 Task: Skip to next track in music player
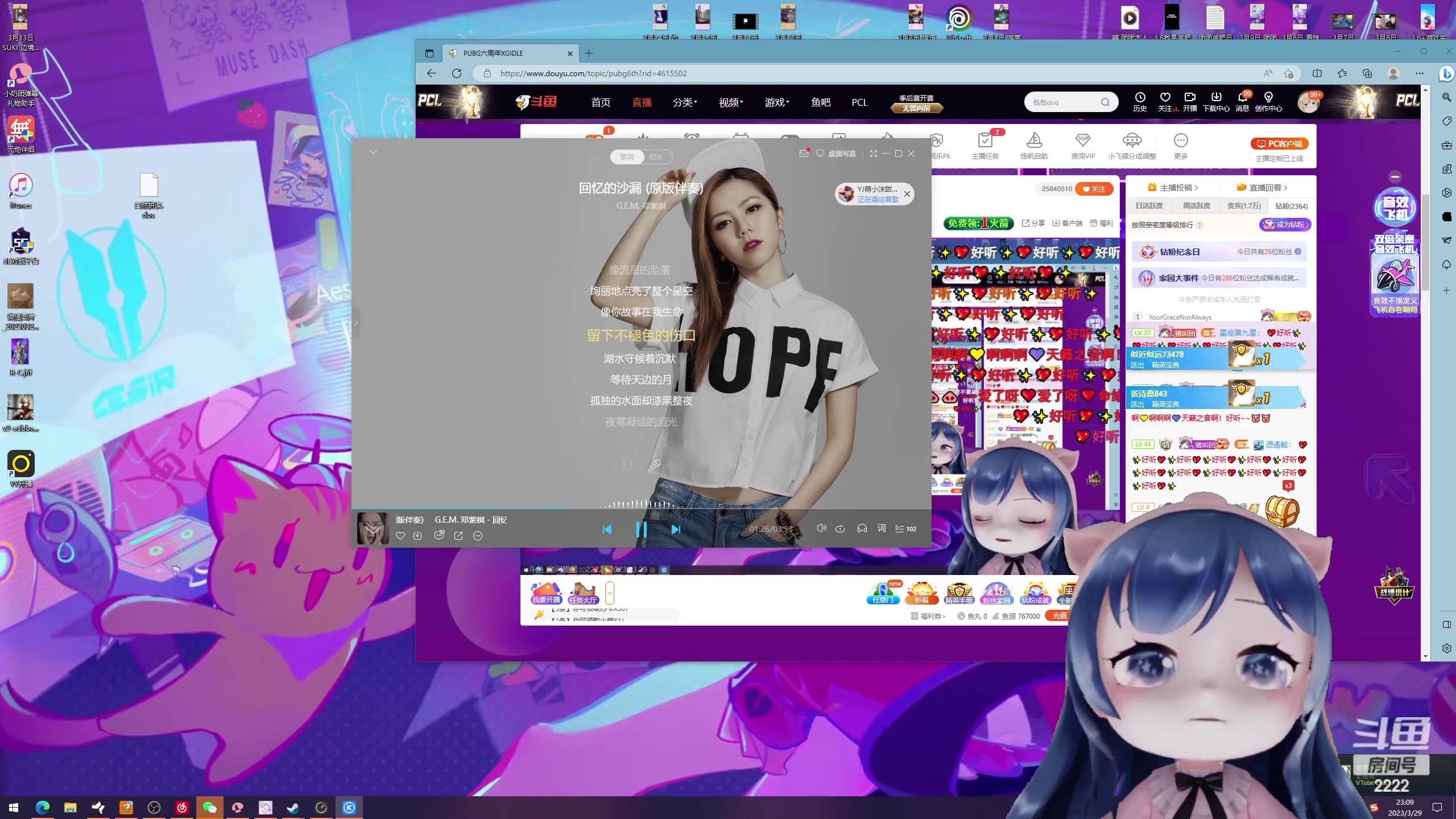click(675, 530)
